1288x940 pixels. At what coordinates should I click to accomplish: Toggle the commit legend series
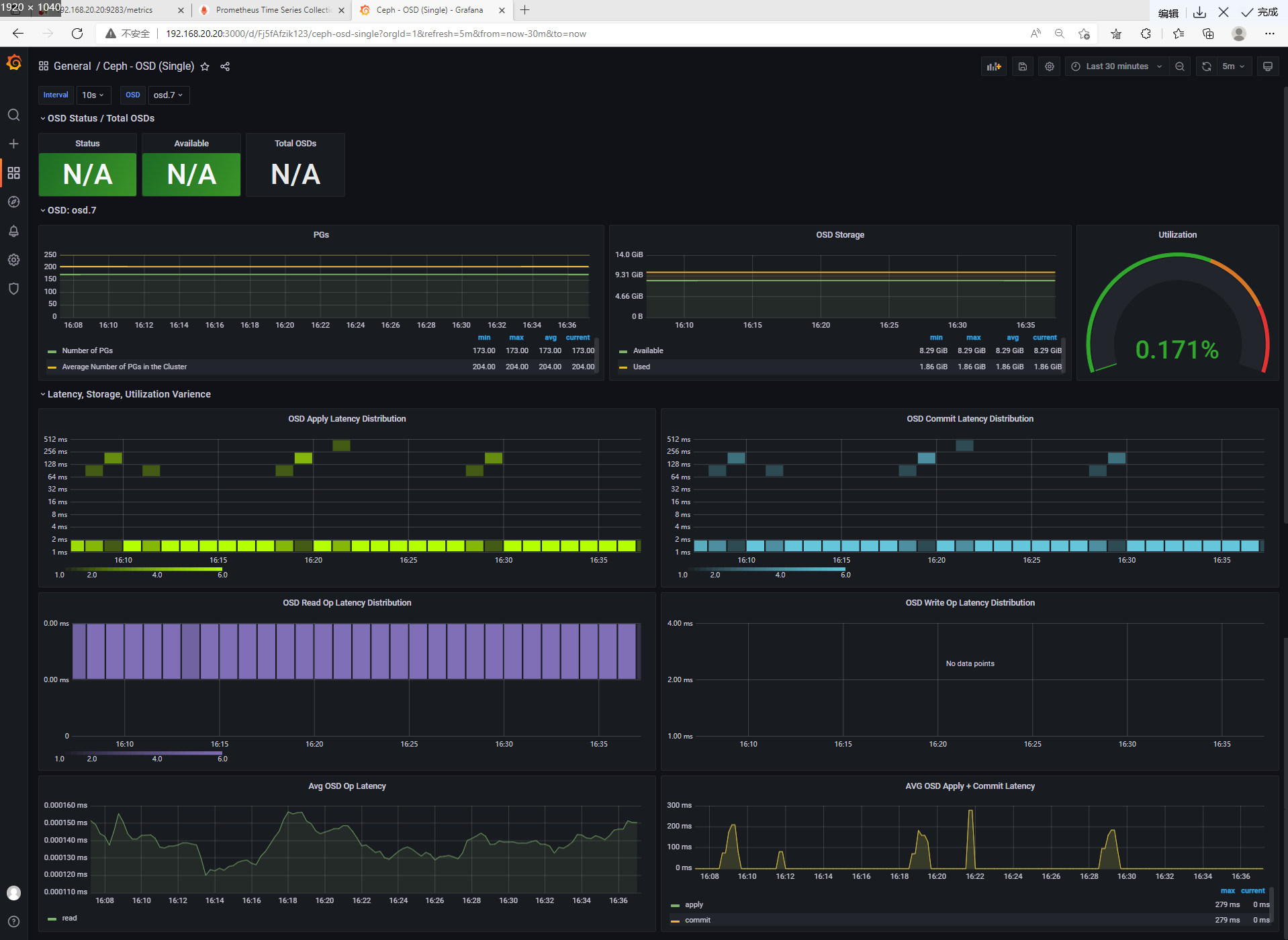click(697, 920)
